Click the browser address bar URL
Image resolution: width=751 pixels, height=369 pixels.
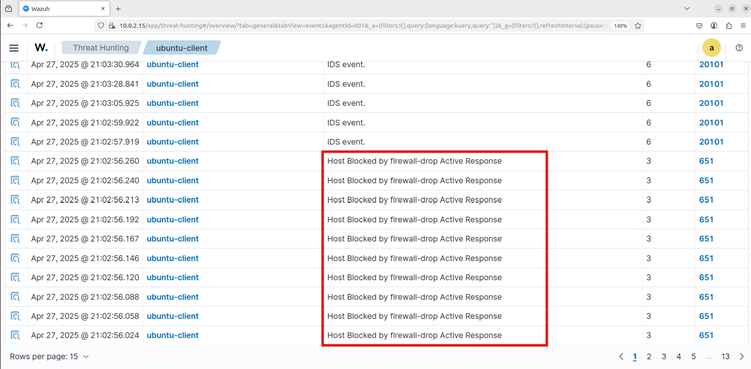[364, 26]
